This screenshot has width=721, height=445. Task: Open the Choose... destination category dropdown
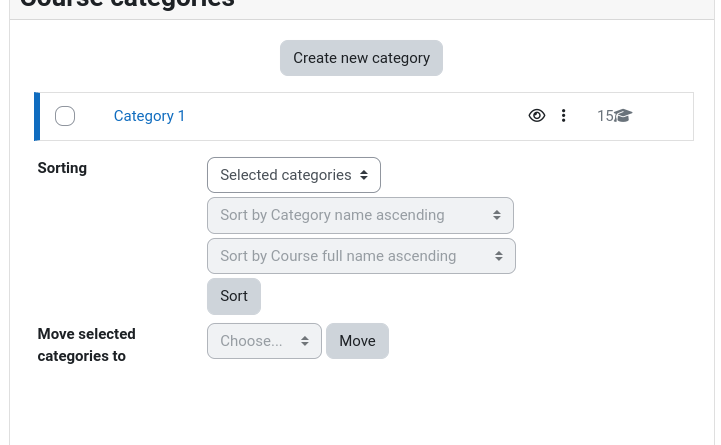click(264, 341)
